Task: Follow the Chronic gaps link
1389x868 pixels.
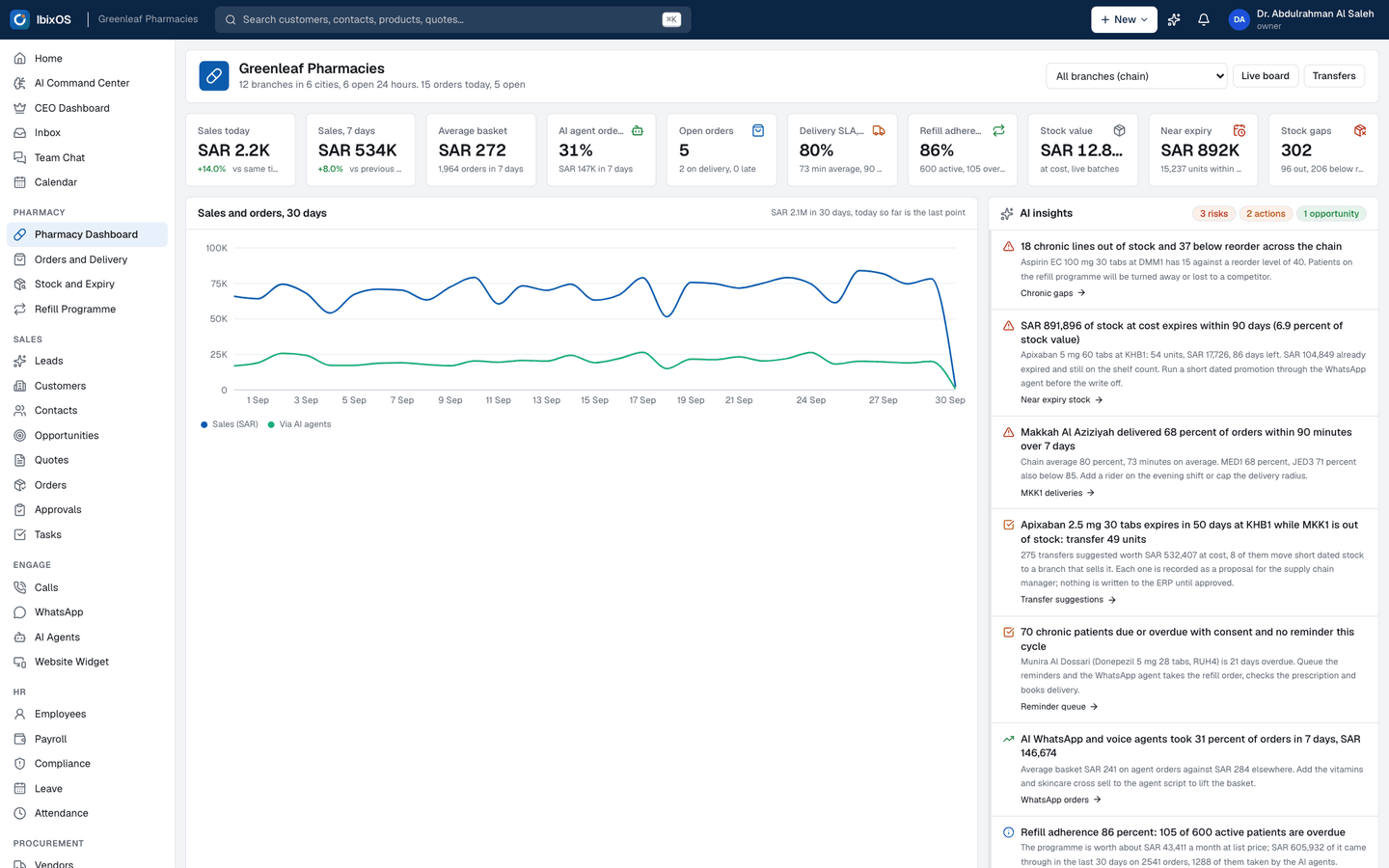Action: 1053,293
